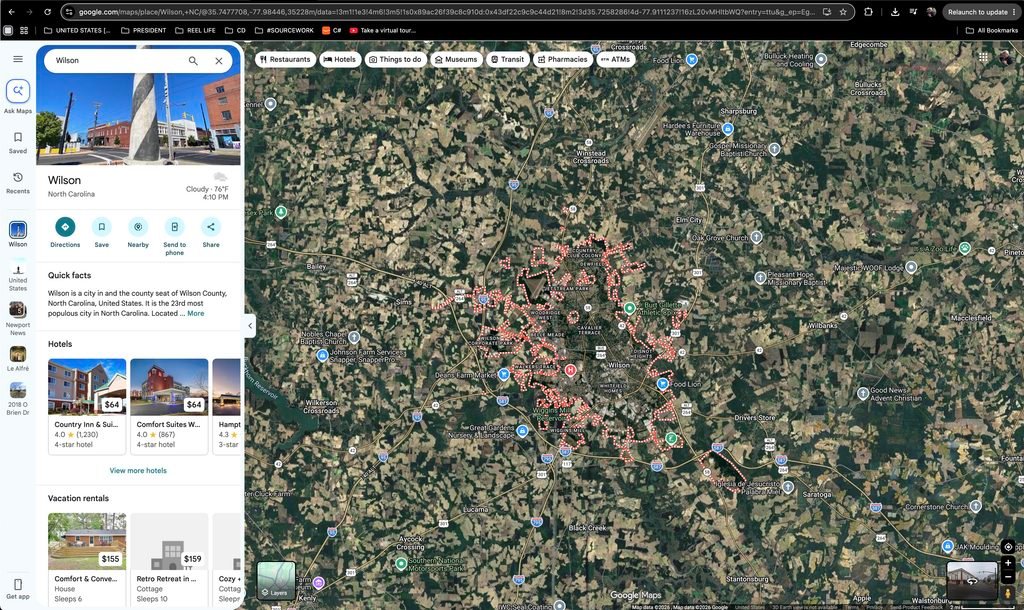Clear the Wilson search with the X
Viewport: 1024px width, 610px height.
point(219,60)
